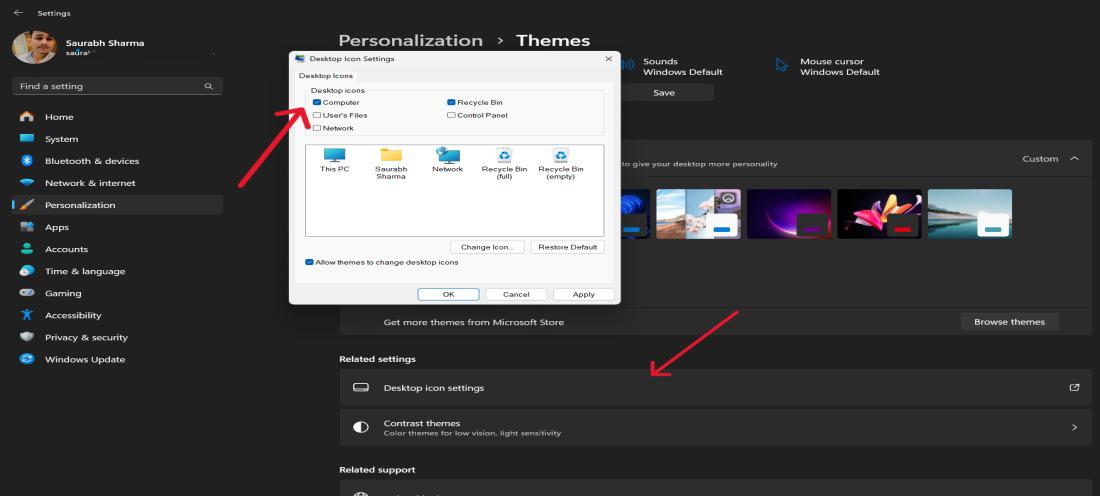Click the Accounts person icon
Viewport: 1100px width, 496px height.
[x=27, y=248]
